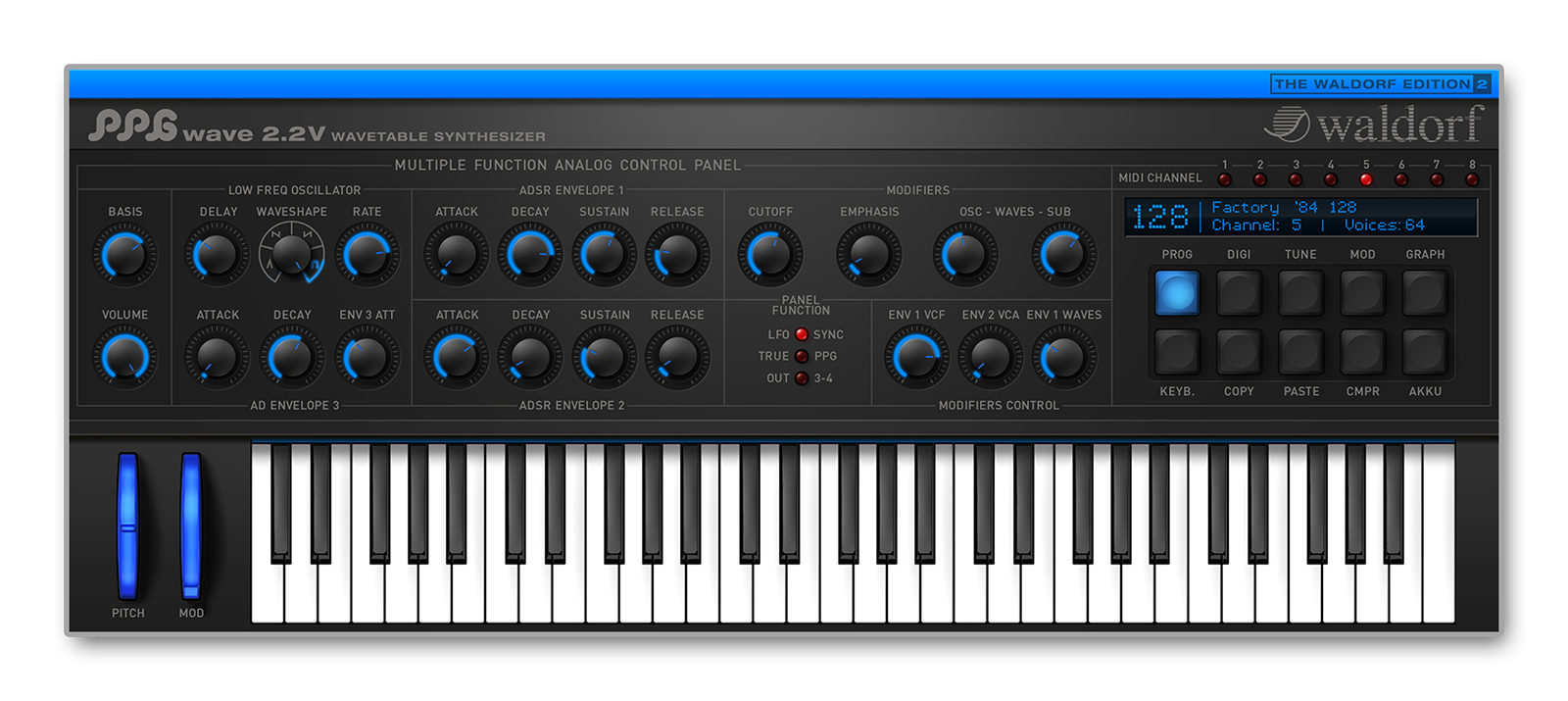Image resolution: width=1568 pixels, height=701 pixels.
Task: Click the ADSR Envelope 2 DECAY knob
Action: 530,358
